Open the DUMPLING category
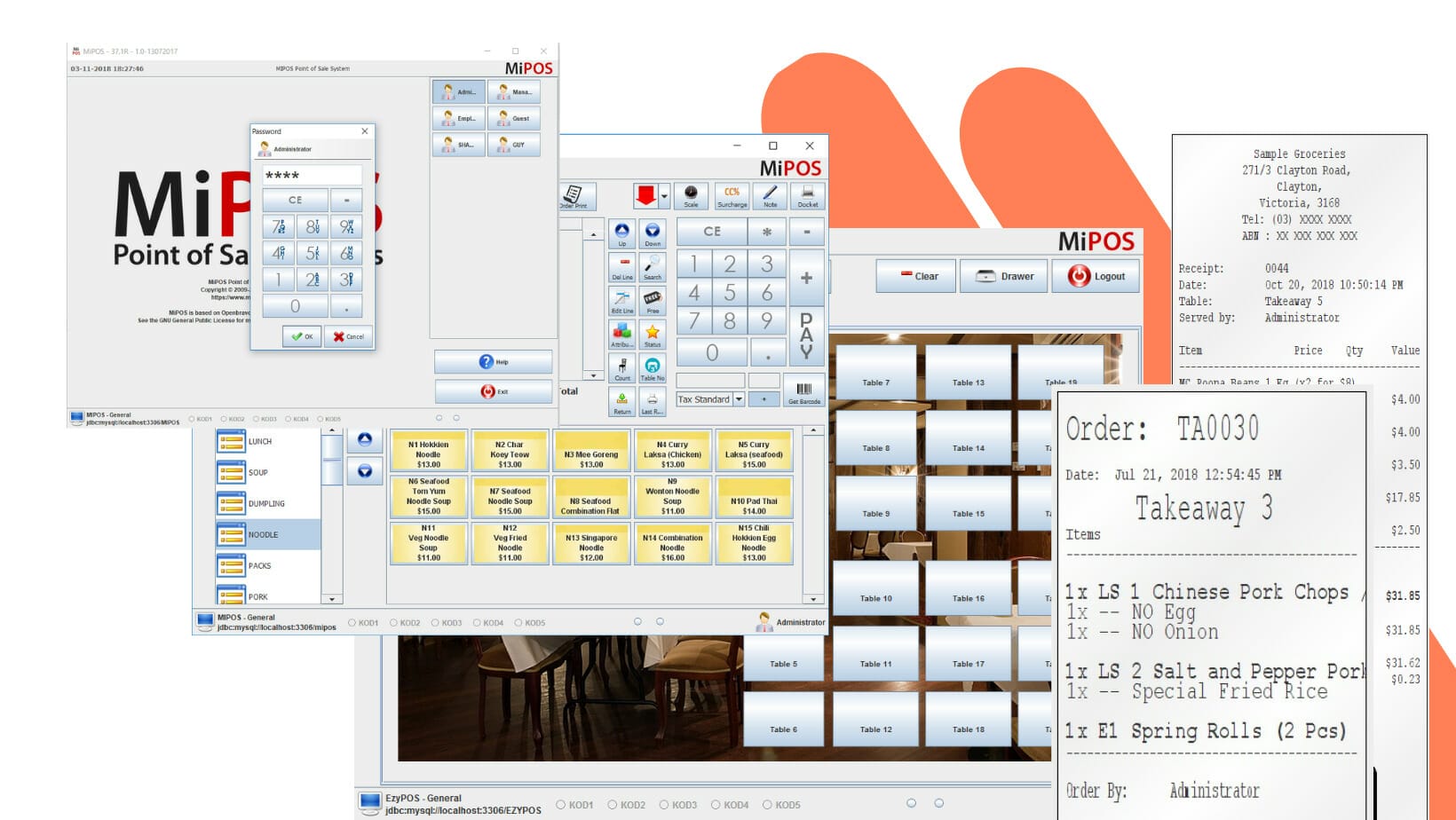The image size is (1456, 820). click(267, 503)
